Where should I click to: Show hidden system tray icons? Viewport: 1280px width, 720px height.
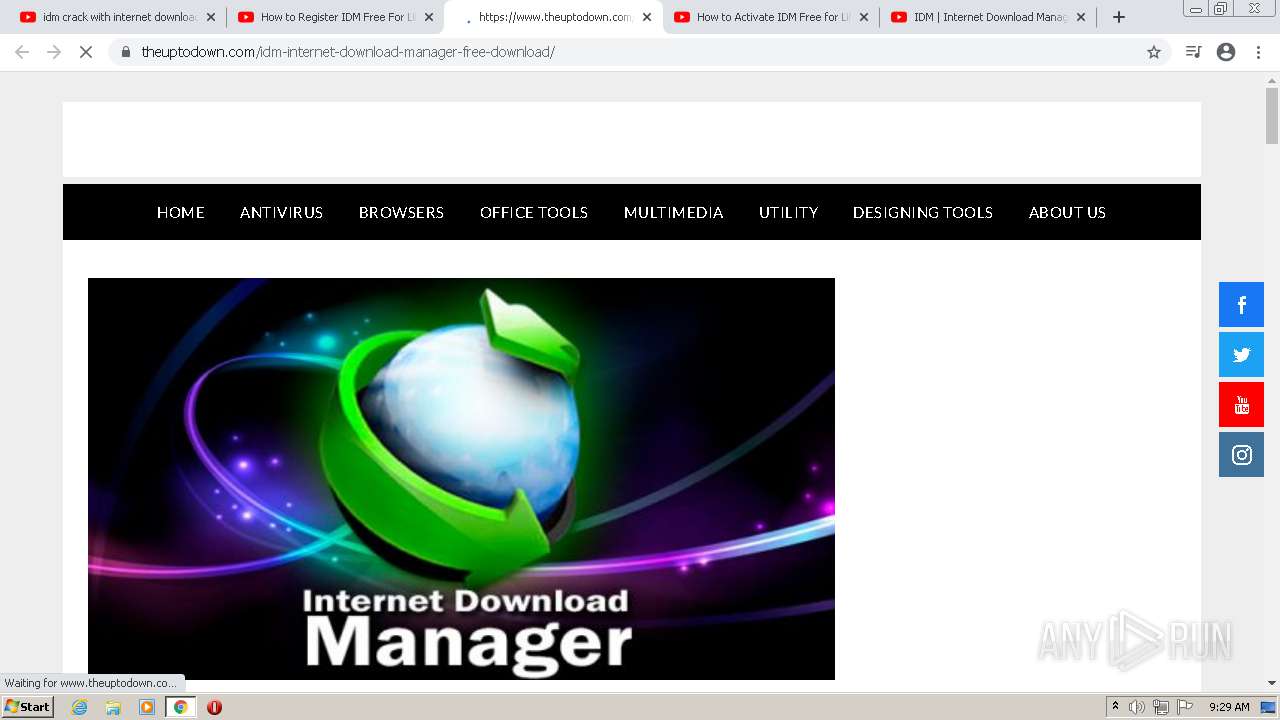[1115, 707]
